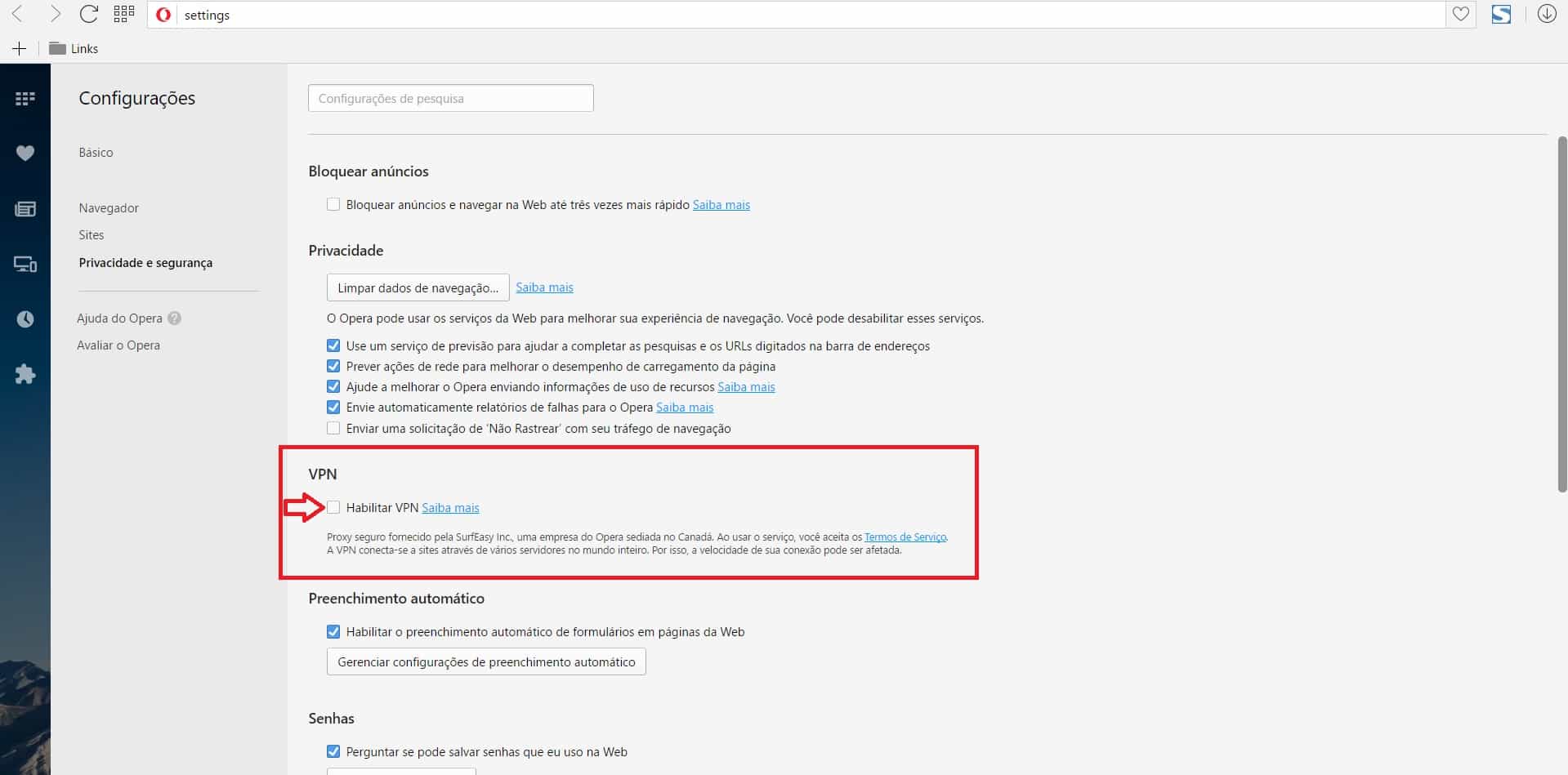Viewport: 1568px width, 775px height.
Task: Add a bookmark with the plus icon
Action: 19,48
